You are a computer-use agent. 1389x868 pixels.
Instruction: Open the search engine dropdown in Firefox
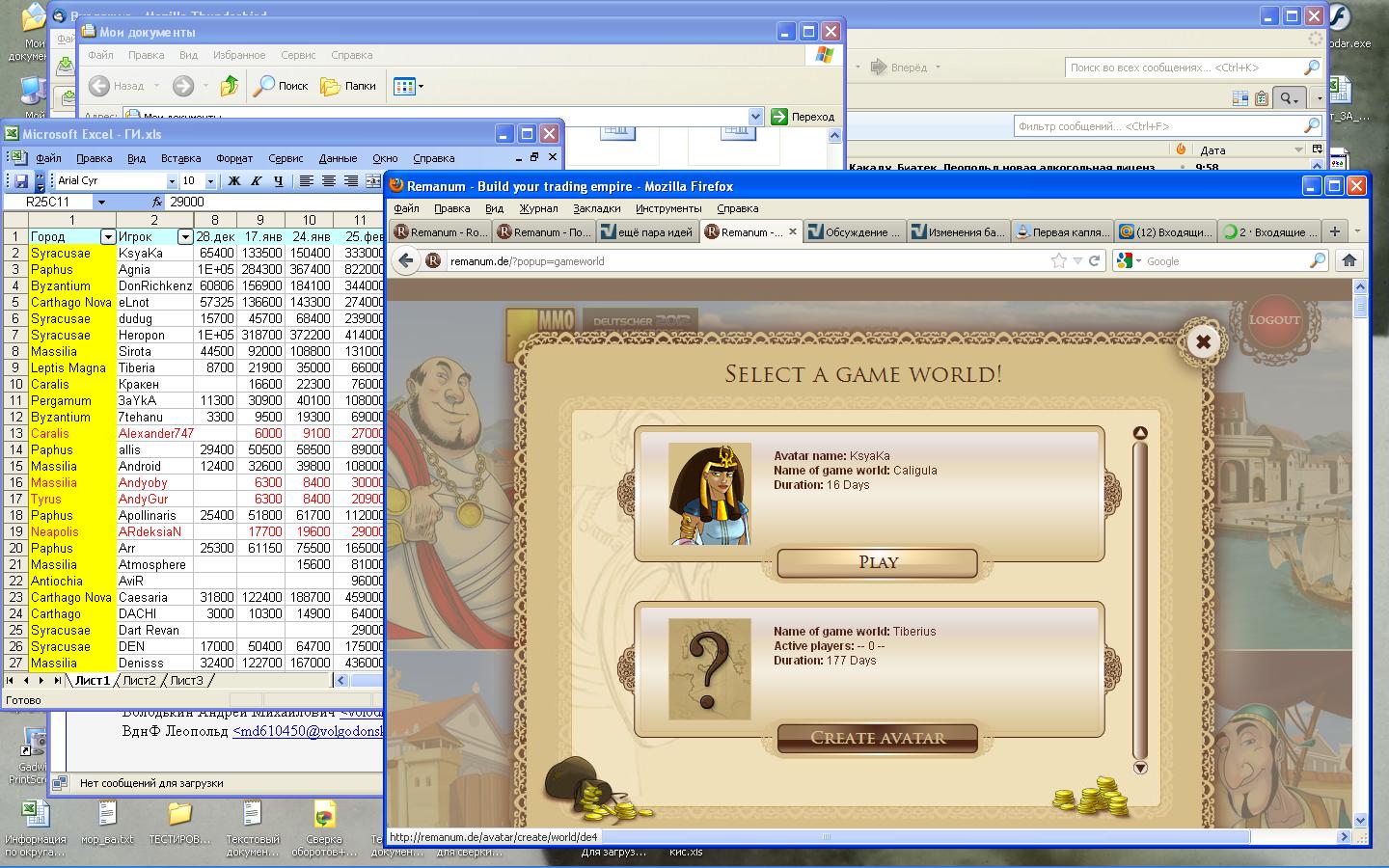pos(1138,260)
